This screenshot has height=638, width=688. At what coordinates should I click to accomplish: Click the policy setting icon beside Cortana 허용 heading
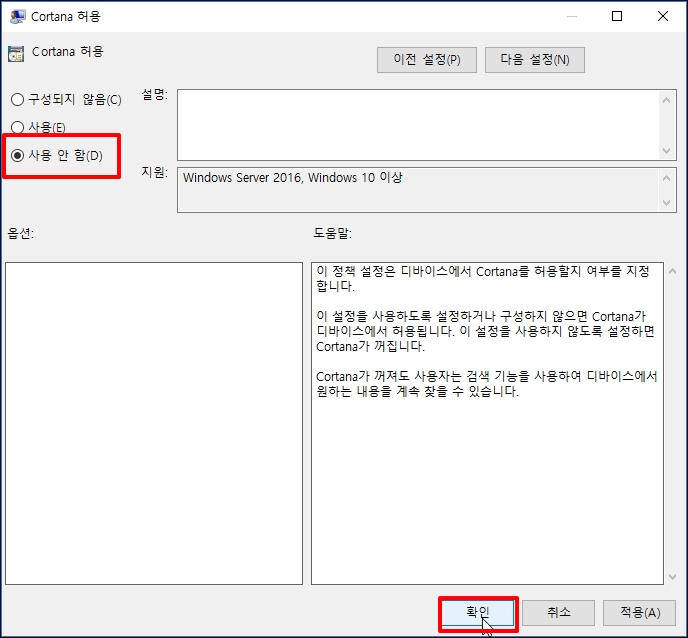pos(16,54)
